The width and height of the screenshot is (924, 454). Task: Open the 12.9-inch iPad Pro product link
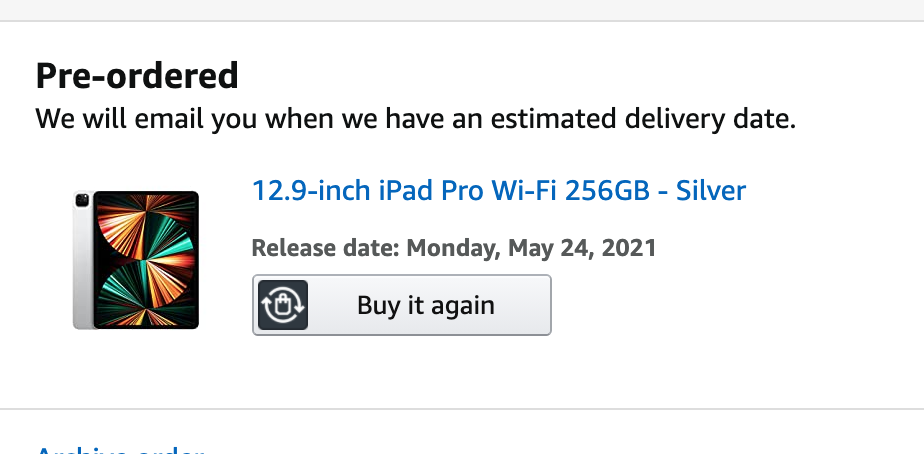pos(498,190)
